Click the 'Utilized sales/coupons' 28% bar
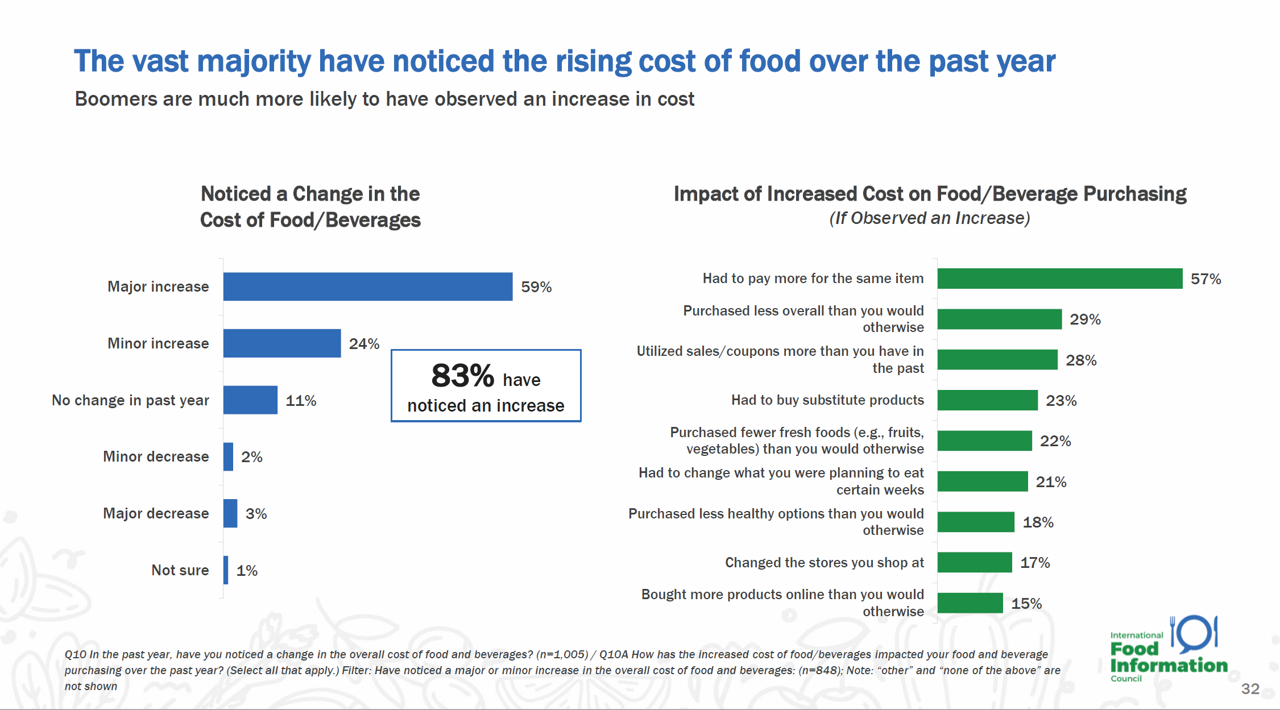Image resolution: width=1280 pixels, height=710 pixels. 997,360
